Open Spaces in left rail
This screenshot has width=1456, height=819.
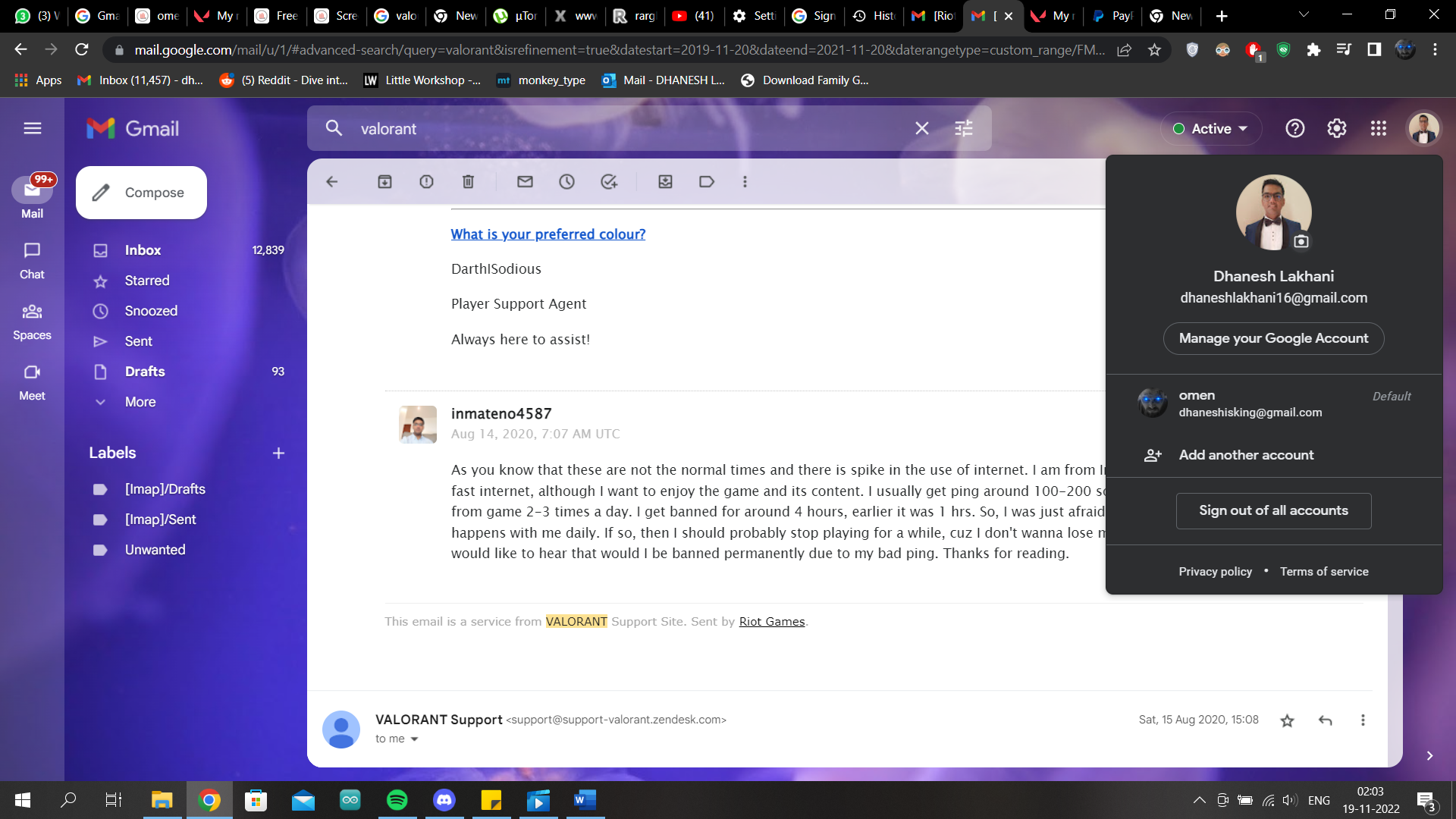pyautogui.click(x=32, y=322)
